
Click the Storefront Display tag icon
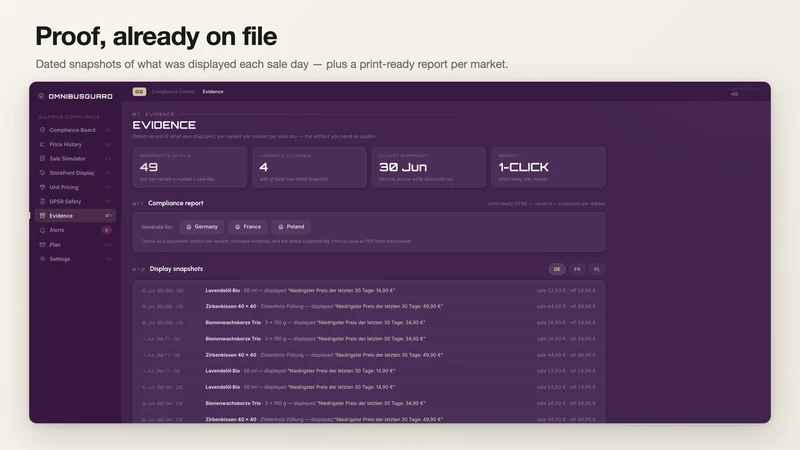(x=42, y=172)
